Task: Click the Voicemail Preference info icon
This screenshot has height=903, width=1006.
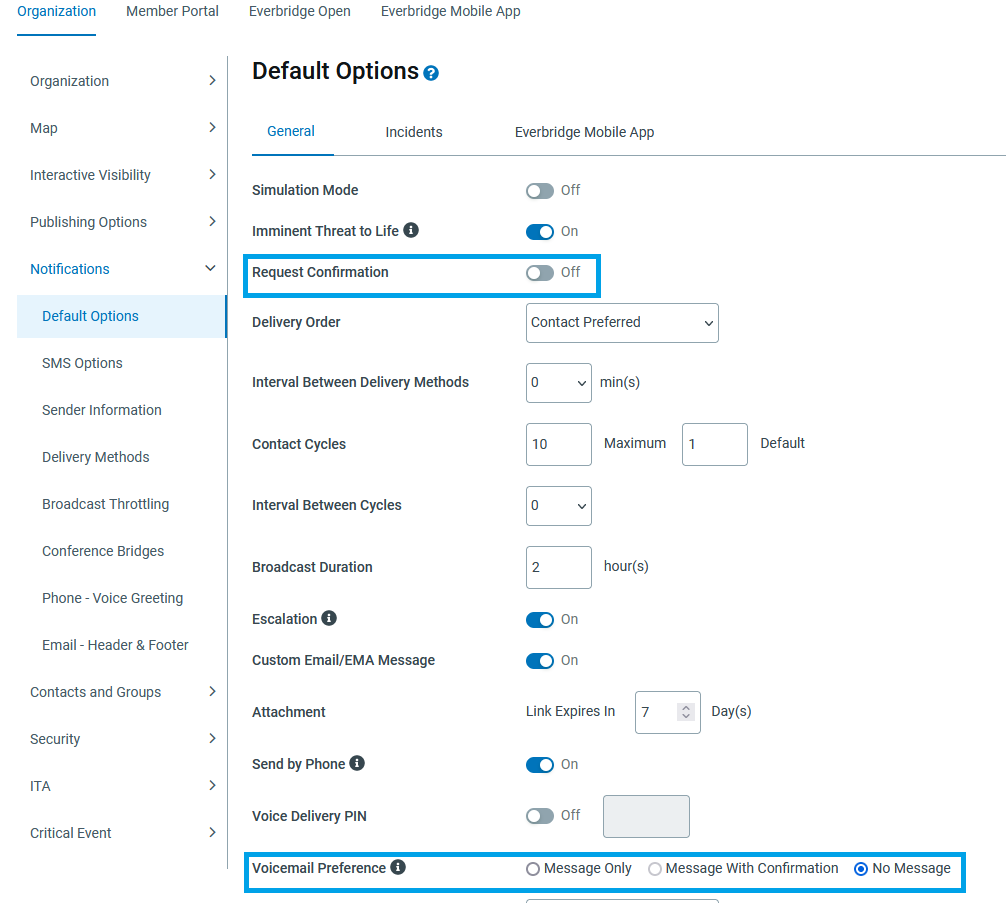Action: coord(399,867)
